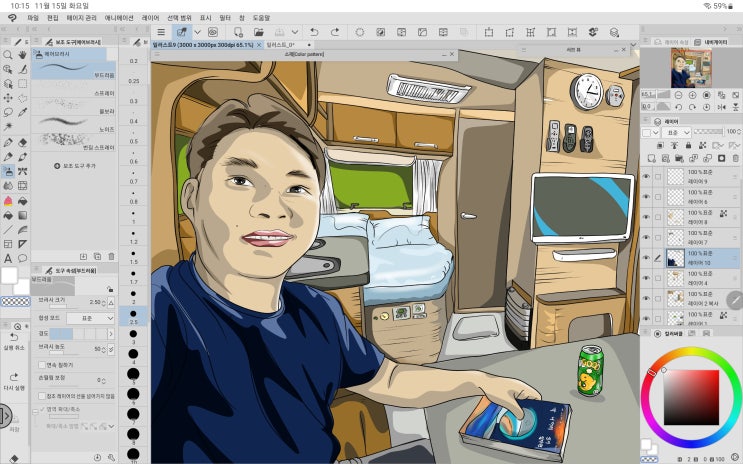The width and height of the screenshot is (743, 464).
Task: Select the 노이즈 sub tool
Action: [x=74, y=125]
